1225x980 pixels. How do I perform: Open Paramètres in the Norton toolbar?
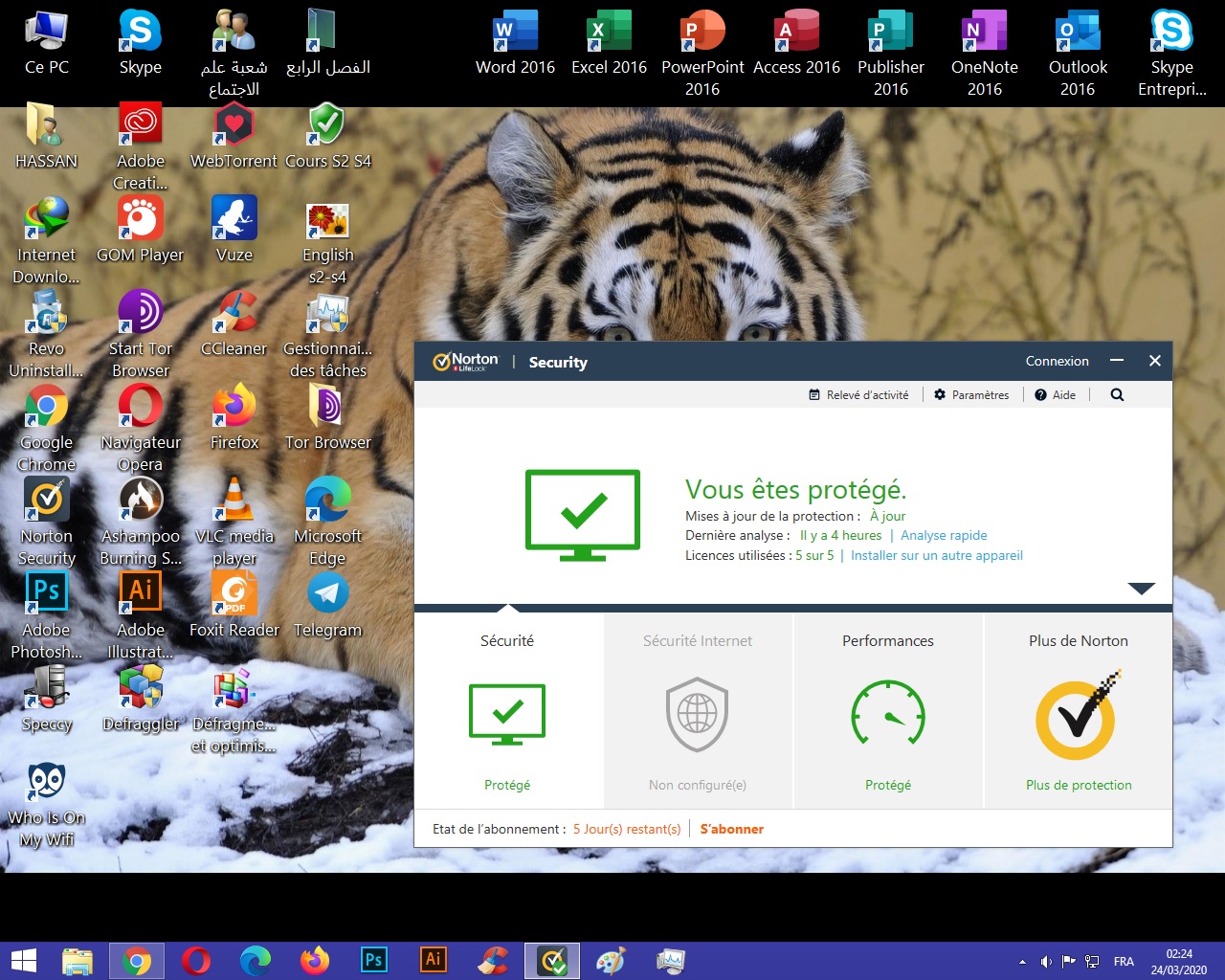[971, 395]
